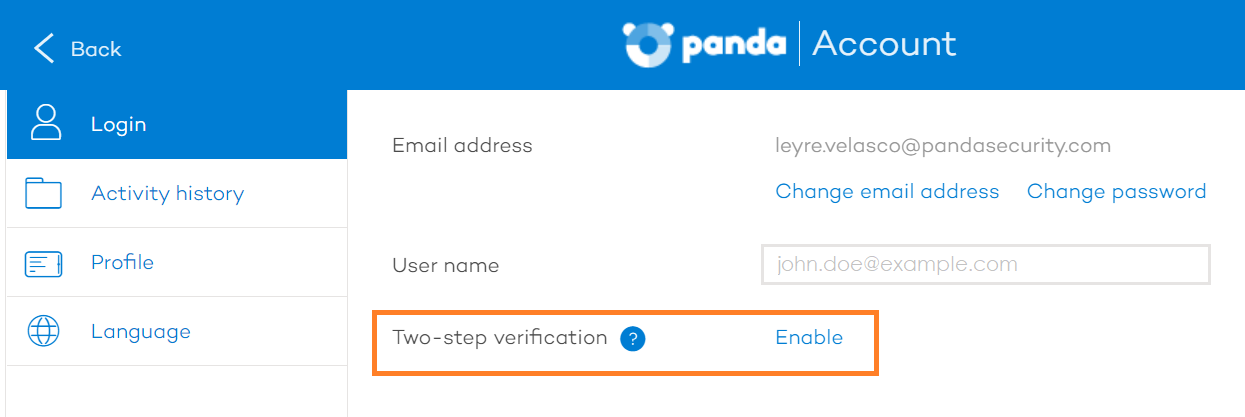Select the Login person icon
1245x417 pixels.
click(x=46, y=124)
